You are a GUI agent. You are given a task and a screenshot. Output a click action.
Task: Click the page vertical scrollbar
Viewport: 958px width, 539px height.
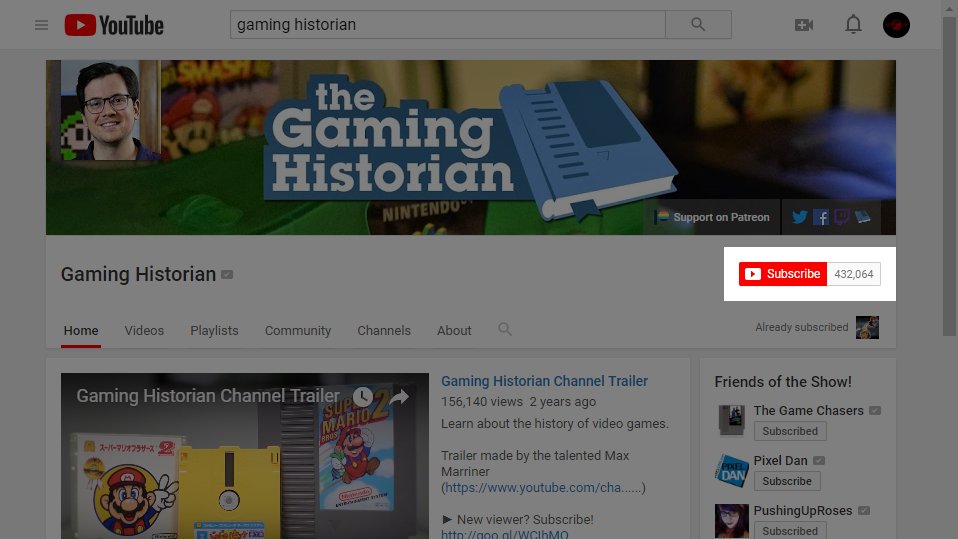point(949,177)
